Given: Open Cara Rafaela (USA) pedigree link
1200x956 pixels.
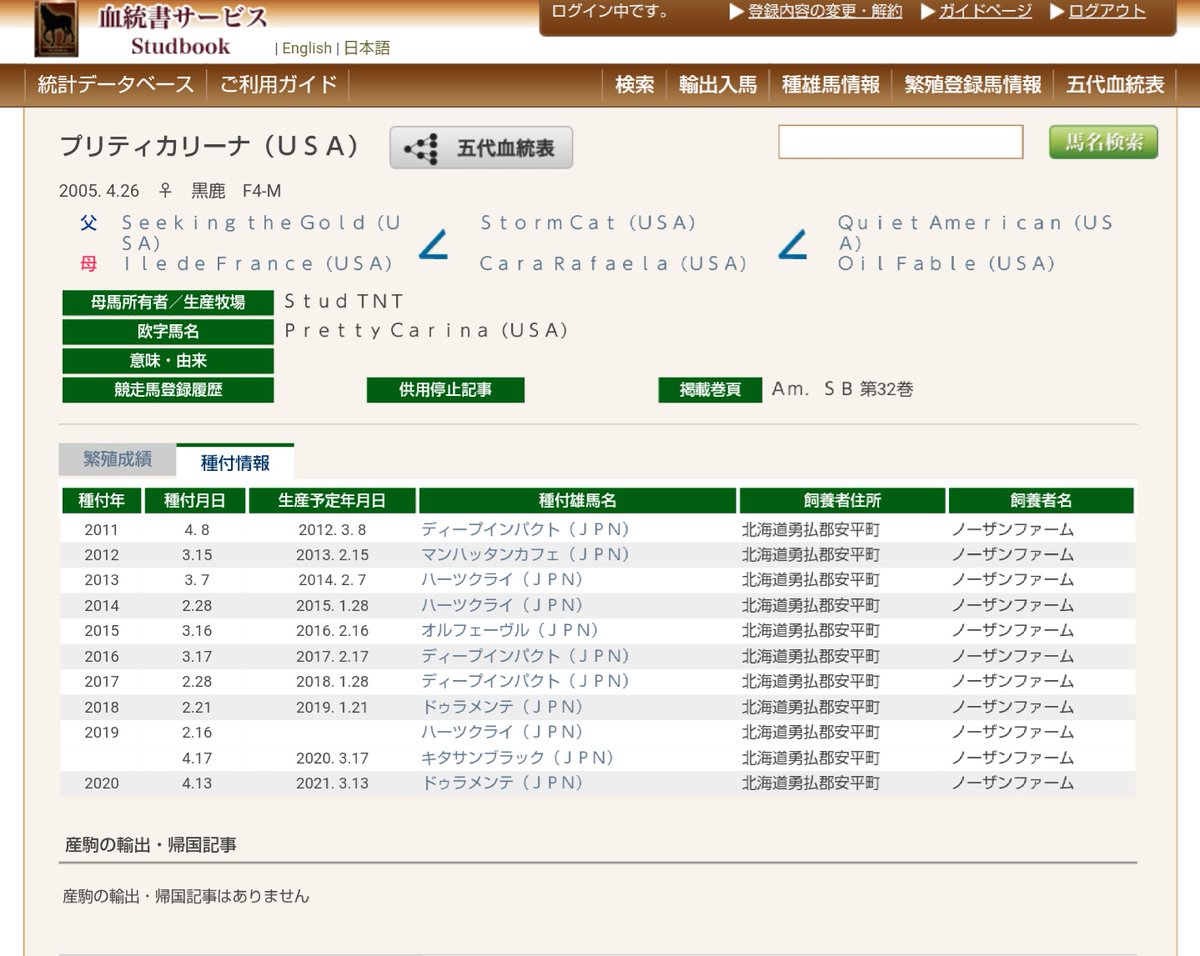Looking at the screenshot, I should [613, 264].
